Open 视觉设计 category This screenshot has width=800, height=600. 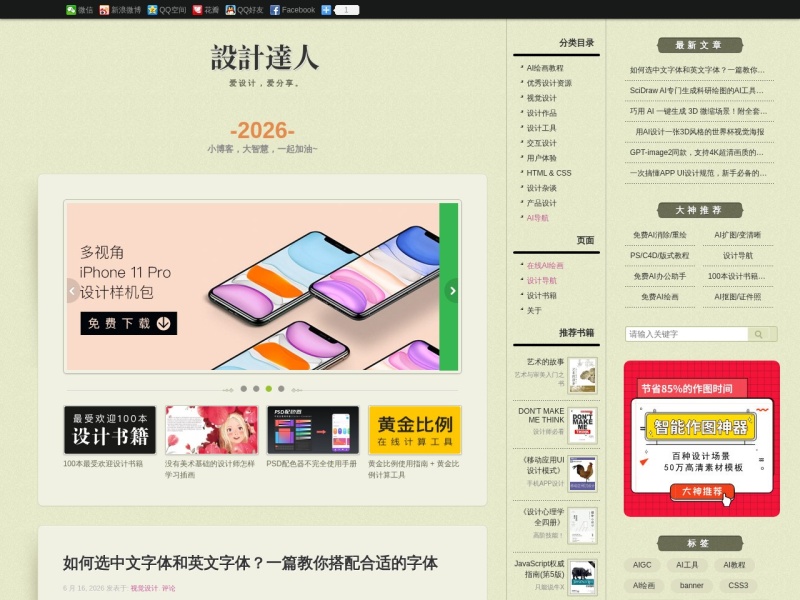(541, 98)
